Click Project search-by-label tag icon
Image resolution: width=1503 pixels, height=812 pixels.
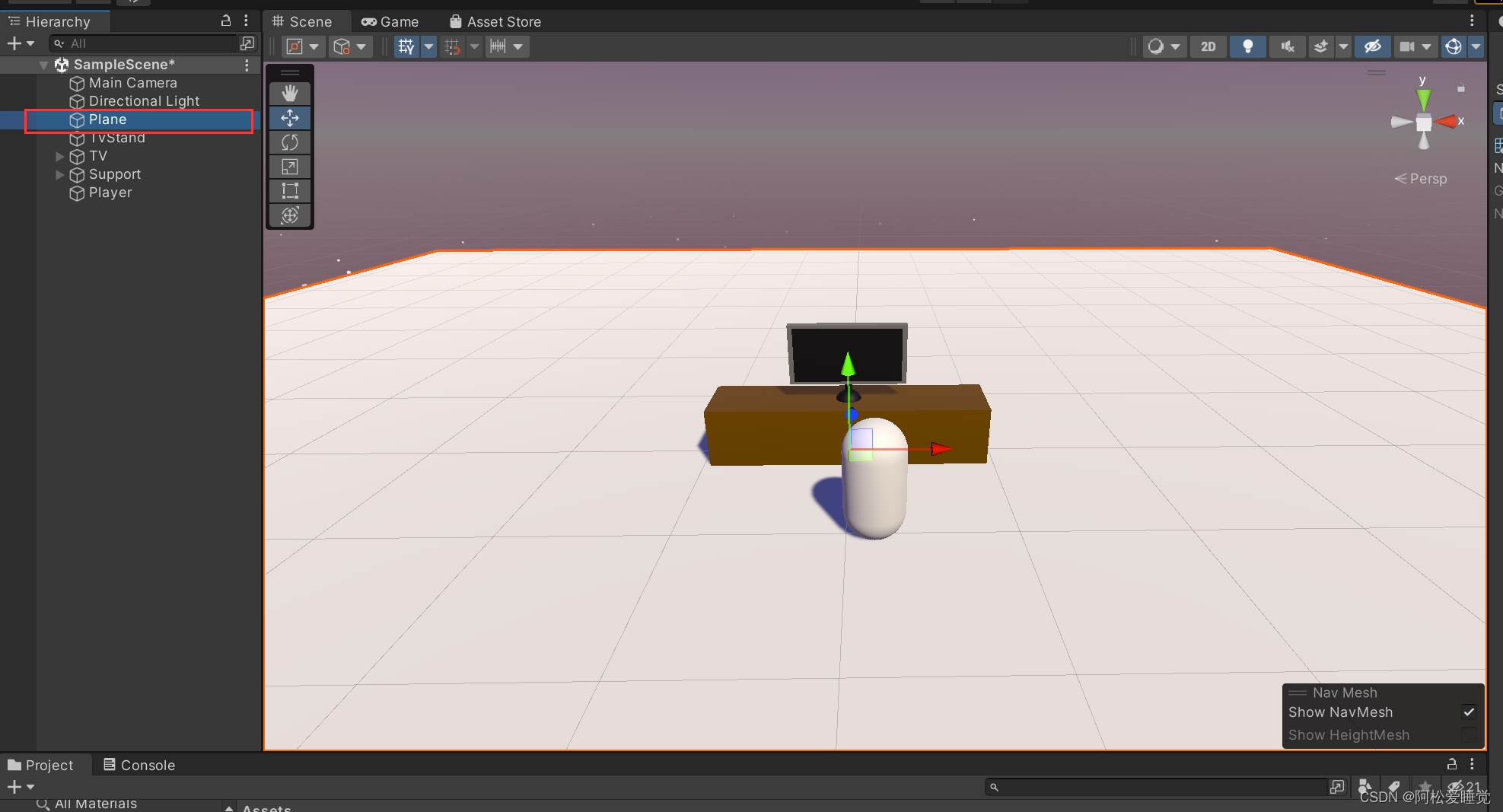(1394, 787)
